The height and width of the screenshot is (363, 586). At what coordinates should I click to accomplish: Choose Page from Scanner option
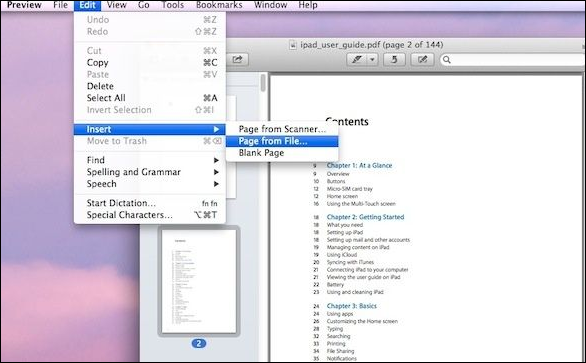pyautogui.click(x=282, y=129)
